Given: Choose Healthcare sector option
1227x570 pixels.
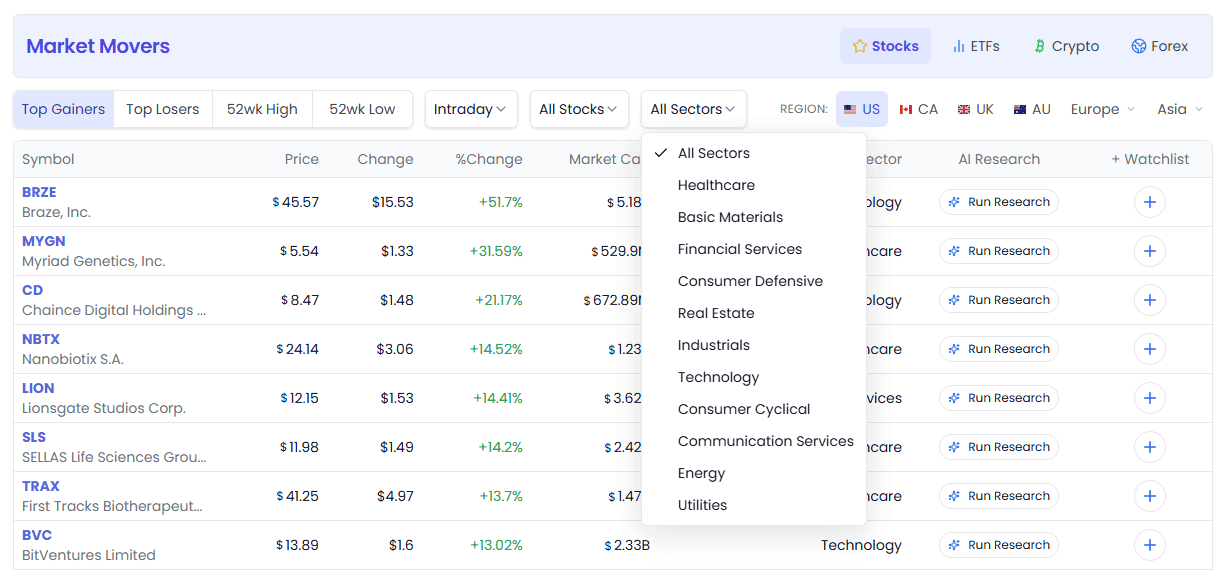Looking at the screenshot, I should coord(754,185).
